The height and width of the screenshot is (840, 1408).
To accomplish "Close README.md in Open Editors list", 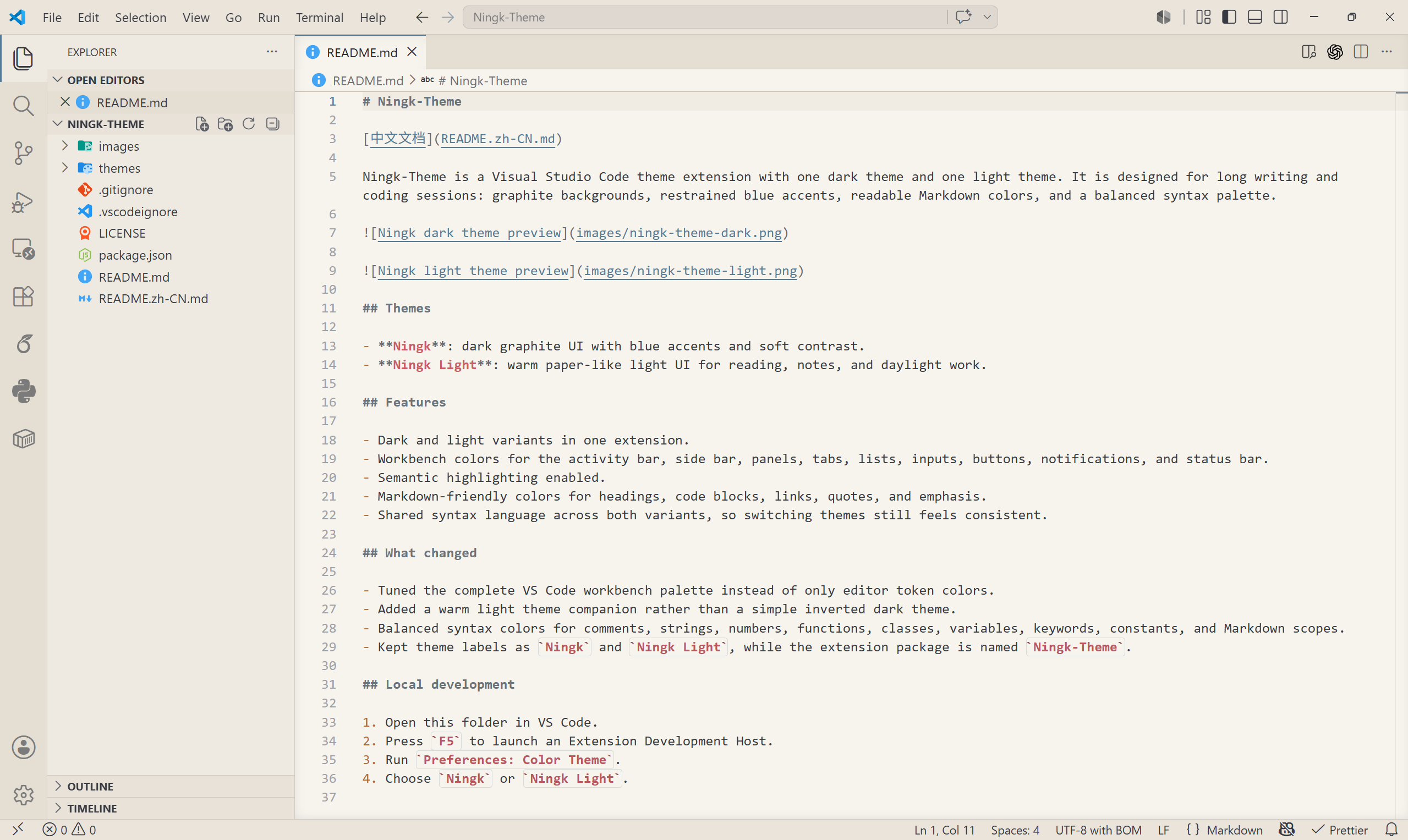I will pyautogui.click(x=65, y=101).
